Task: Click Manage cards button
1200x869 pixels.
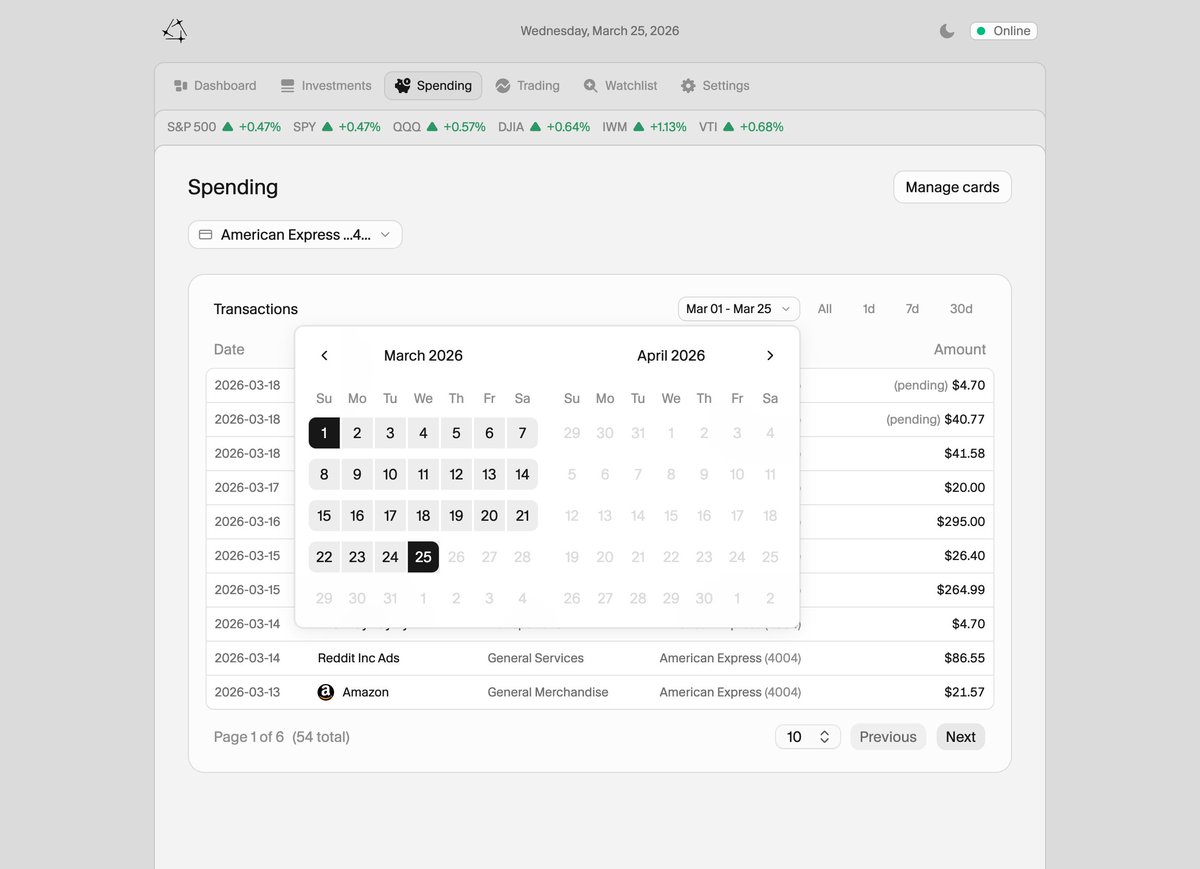Action: point(952,187)
